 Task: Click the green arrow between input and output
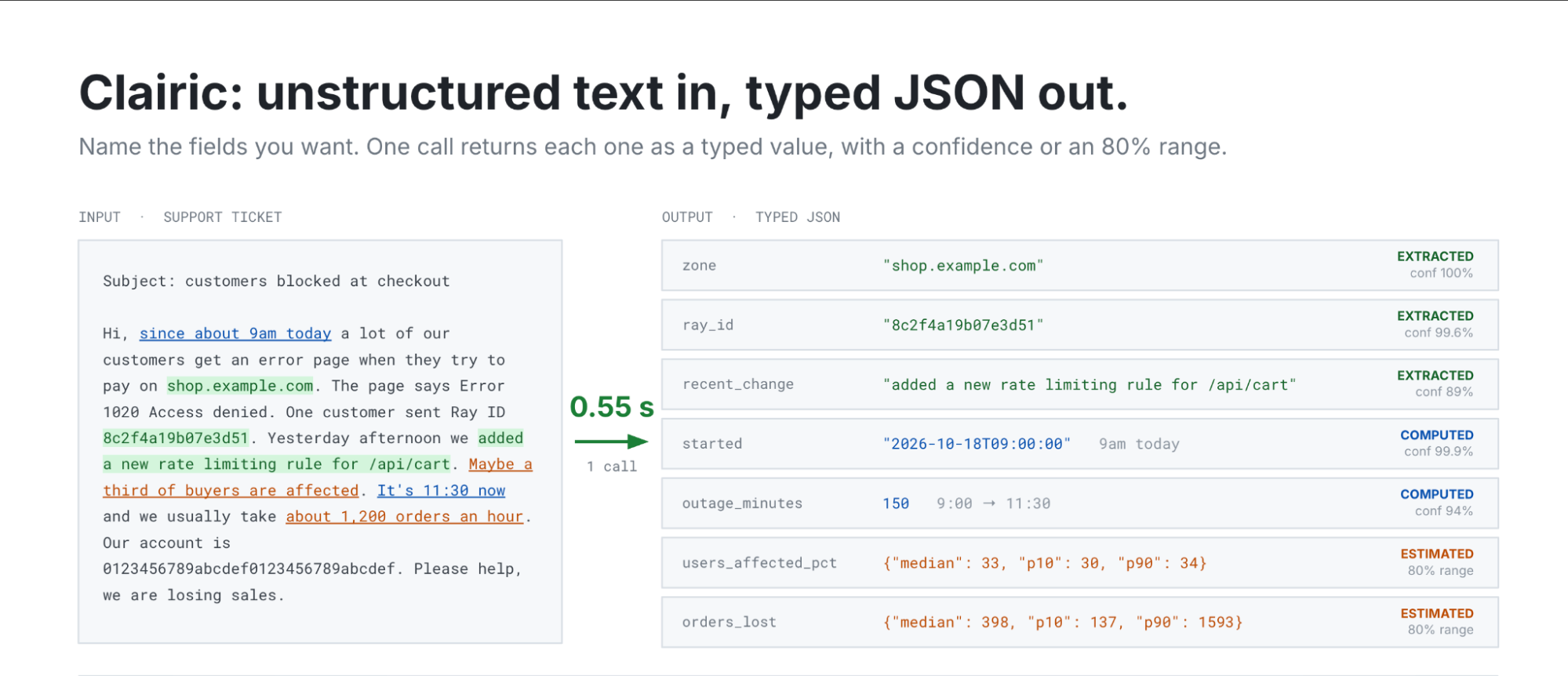611,442
